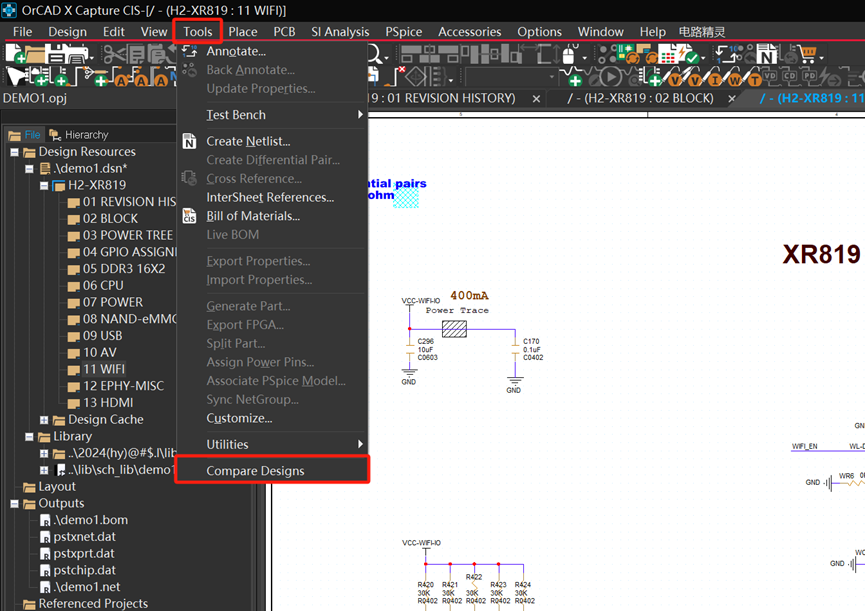
Task: Select Create Netlist... menu entry
Action: click(273, 141)
